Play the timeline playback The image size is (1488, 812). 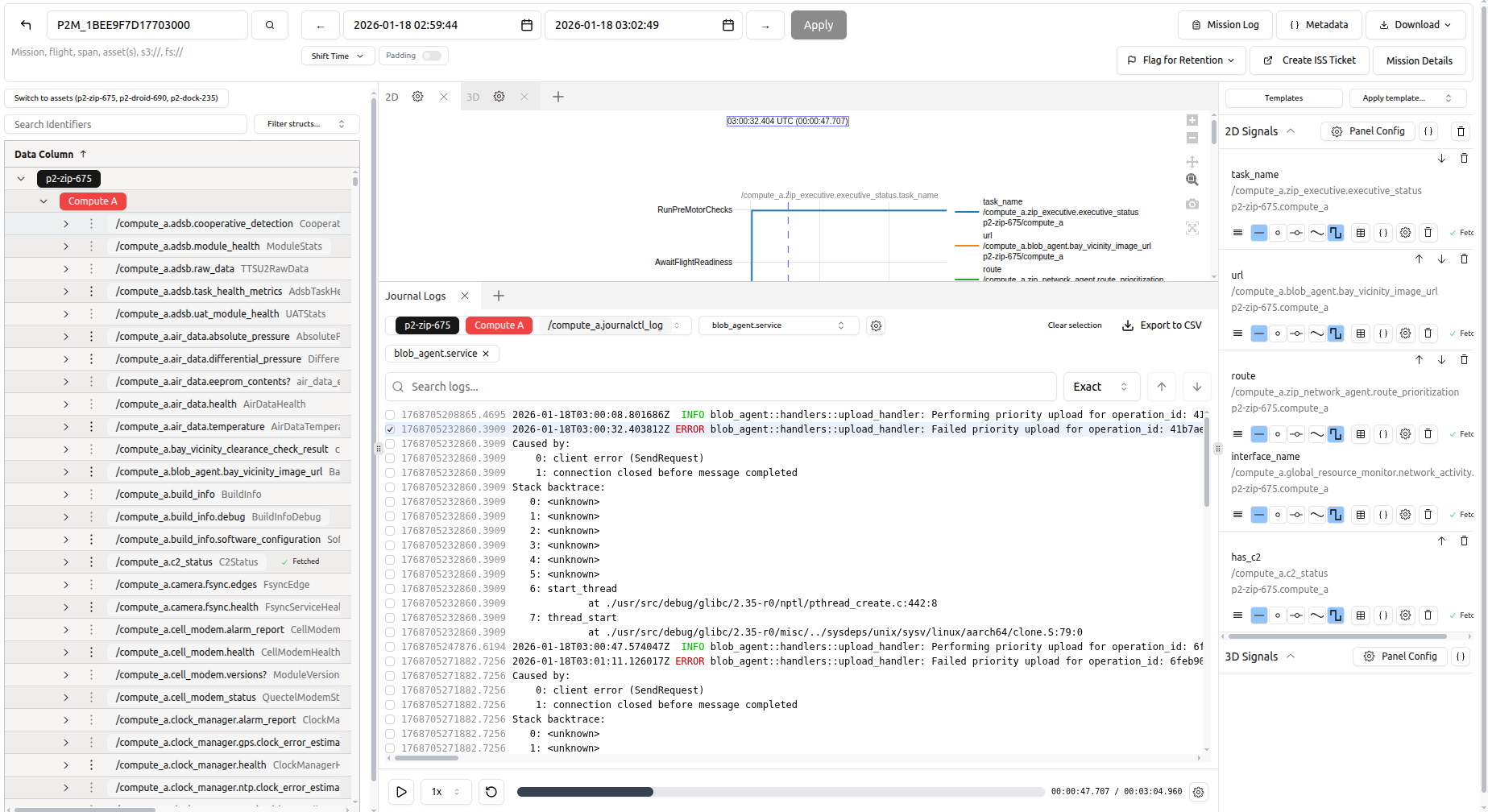[401, 792]
